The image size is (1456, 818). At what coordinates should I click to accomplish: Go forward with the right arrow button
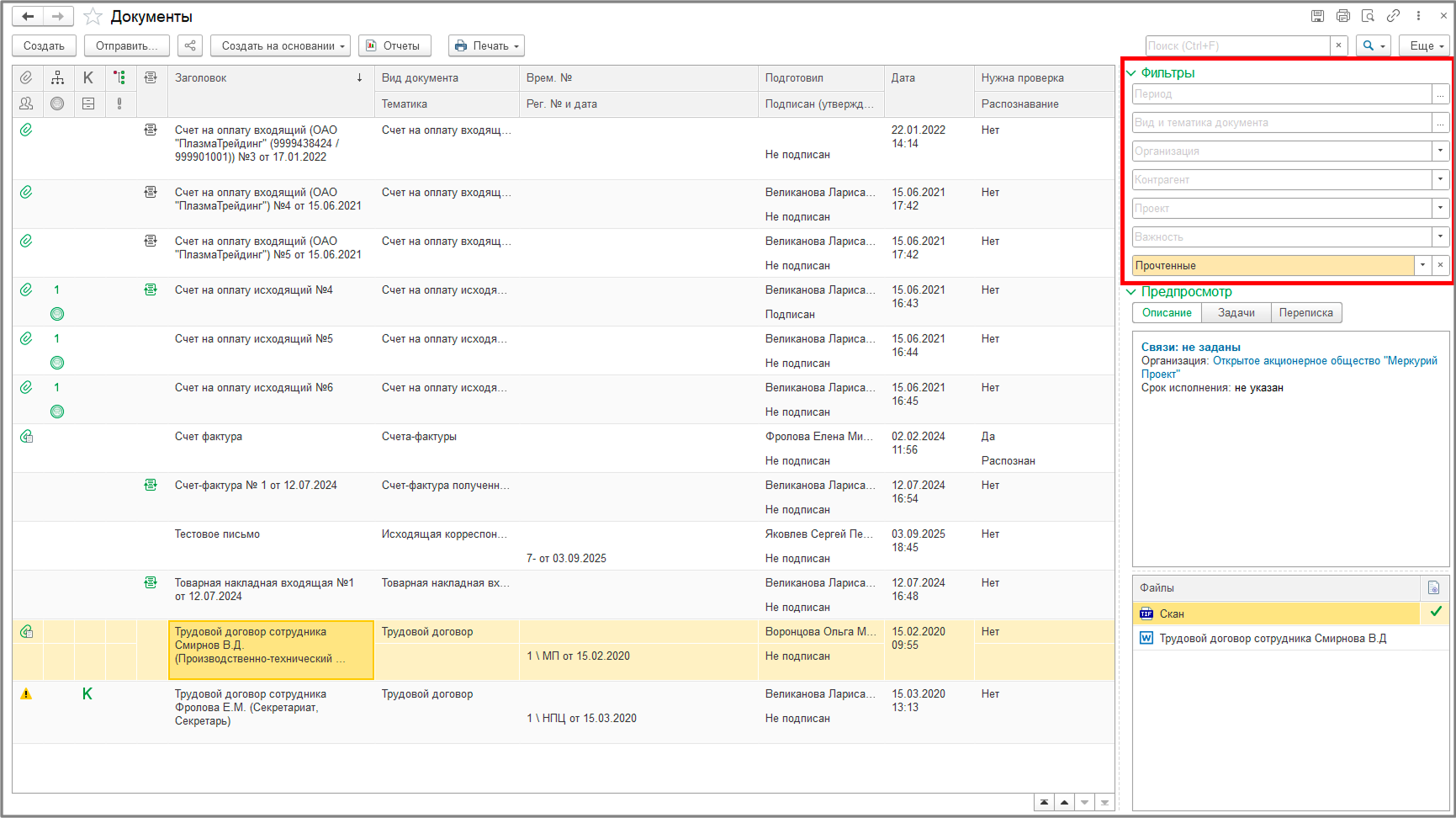point(57,16)
